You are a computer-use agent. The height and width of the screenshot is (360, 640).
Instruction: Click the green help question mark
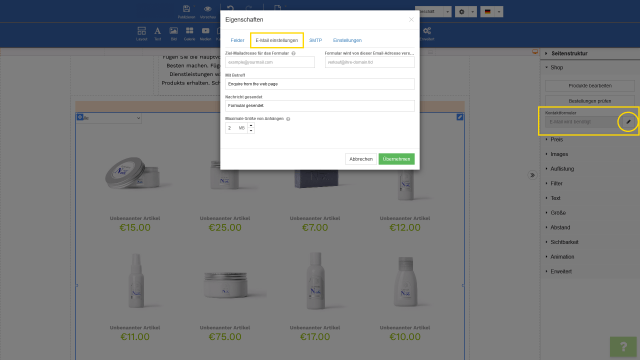[623, 347]
